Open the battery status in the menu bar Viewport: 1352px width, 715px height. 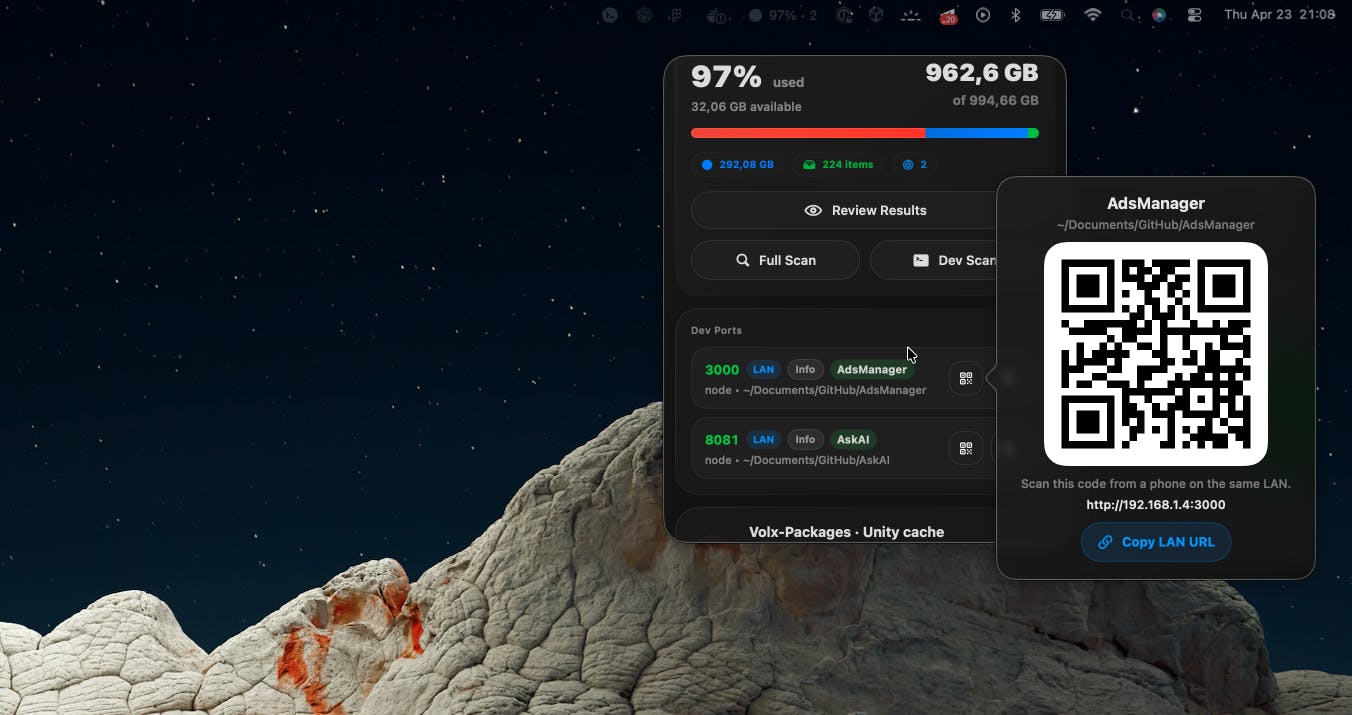1052,15
